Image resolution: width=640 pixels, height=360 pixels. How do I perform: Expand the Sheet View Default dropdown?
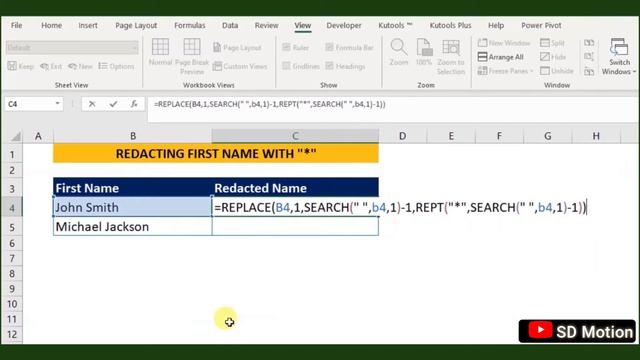[x=134, y=48]
